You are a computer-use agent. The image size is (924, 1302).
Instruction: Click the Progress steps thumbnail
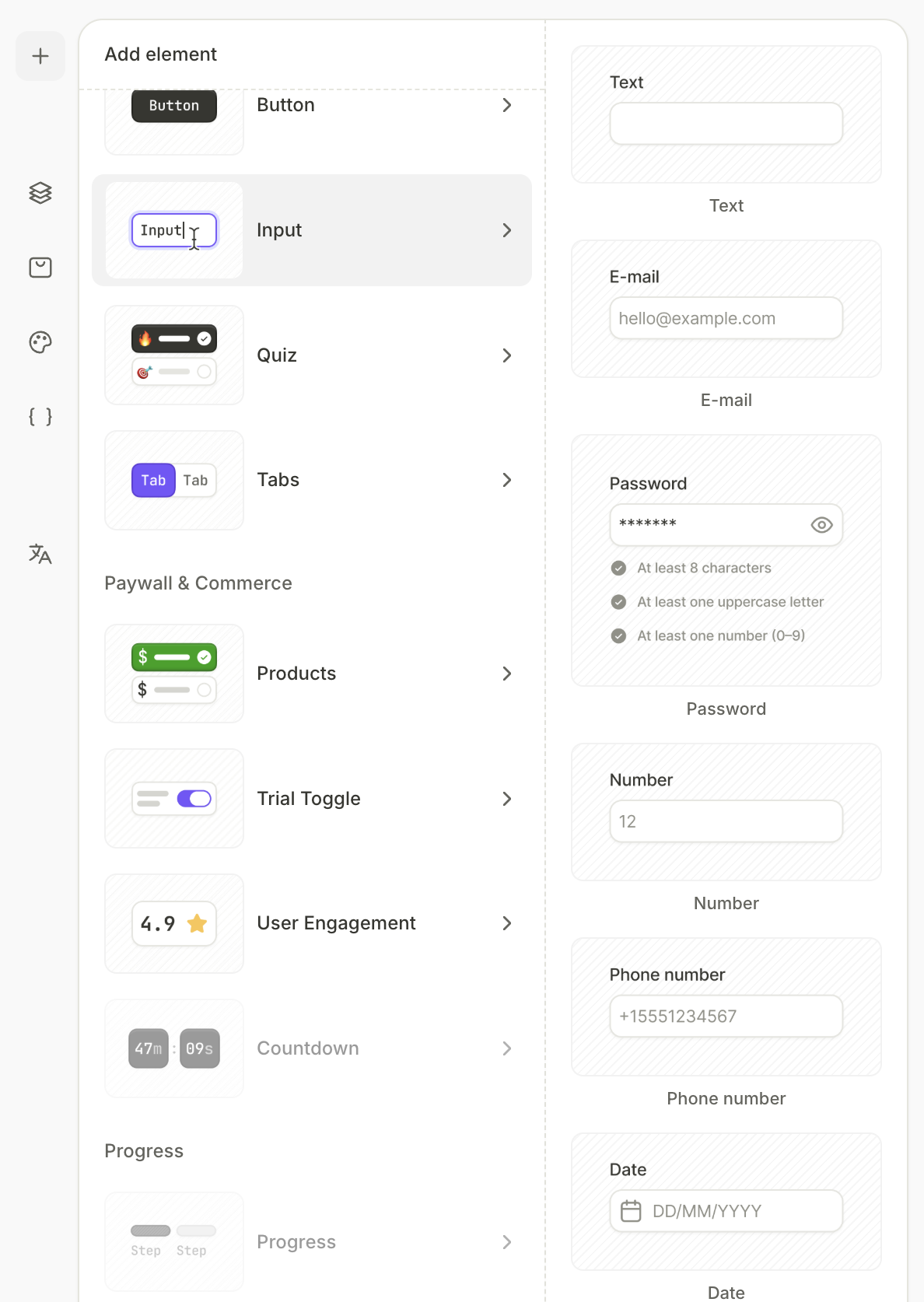coord(174,1242)
